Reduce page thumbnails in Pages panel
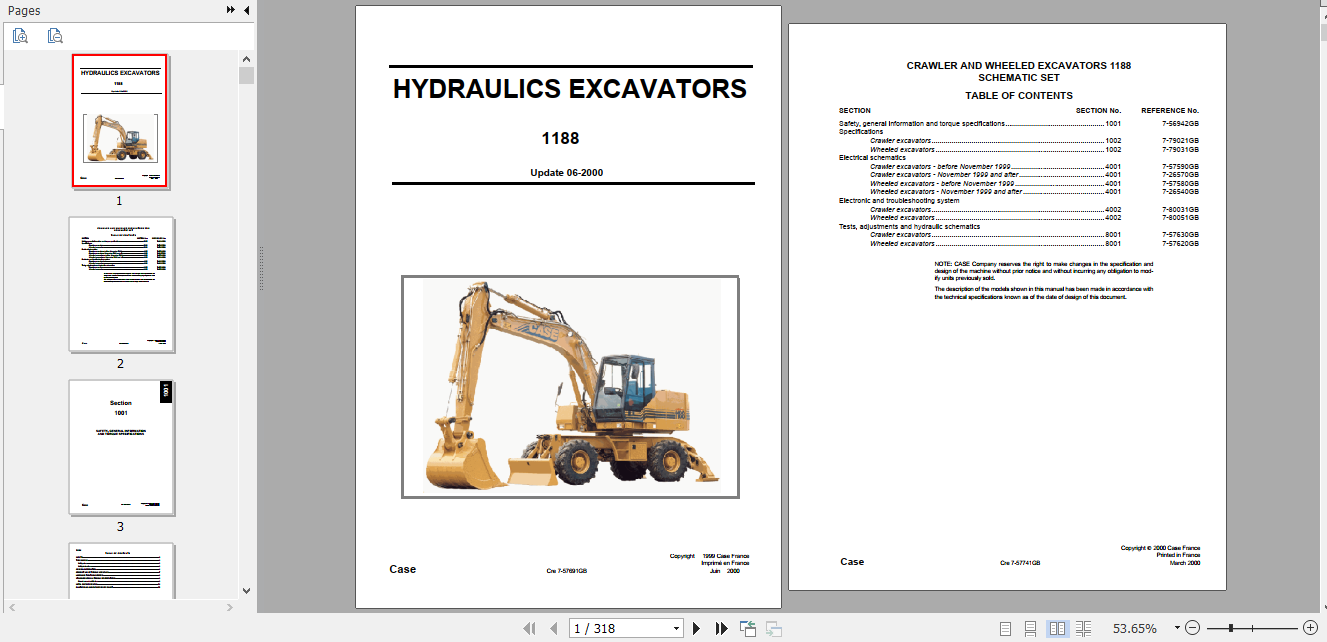This screenshot has width=1327, height=642. tap(55, 36)
